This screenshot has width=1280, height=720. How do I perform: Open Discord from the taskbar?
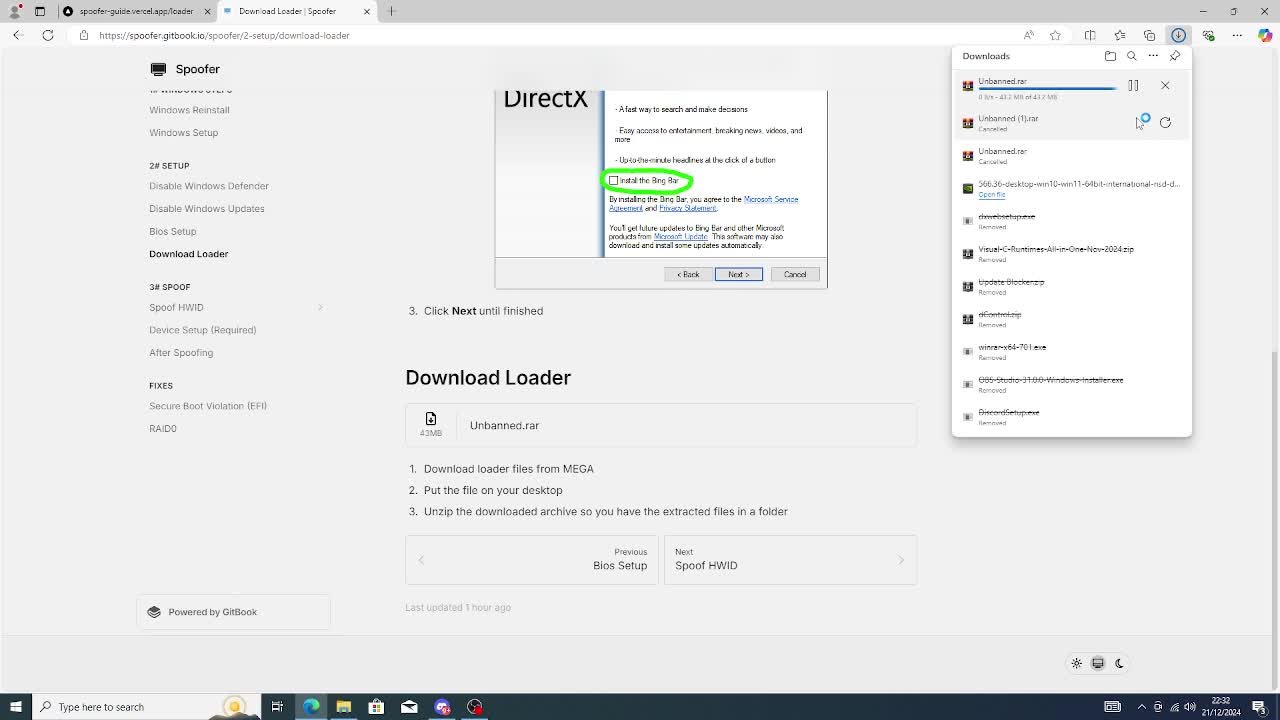point(442,707)
